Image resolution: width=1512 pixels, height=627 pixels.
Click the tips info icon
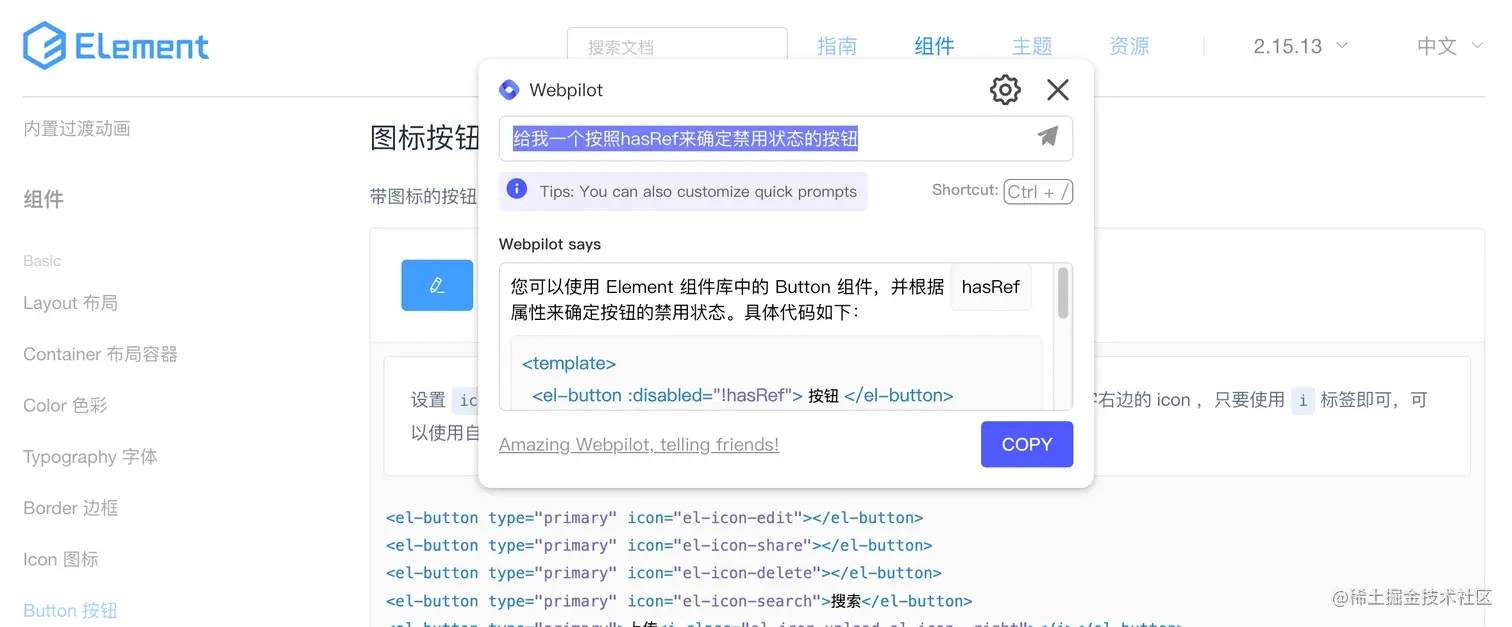[x=517, y=189]
